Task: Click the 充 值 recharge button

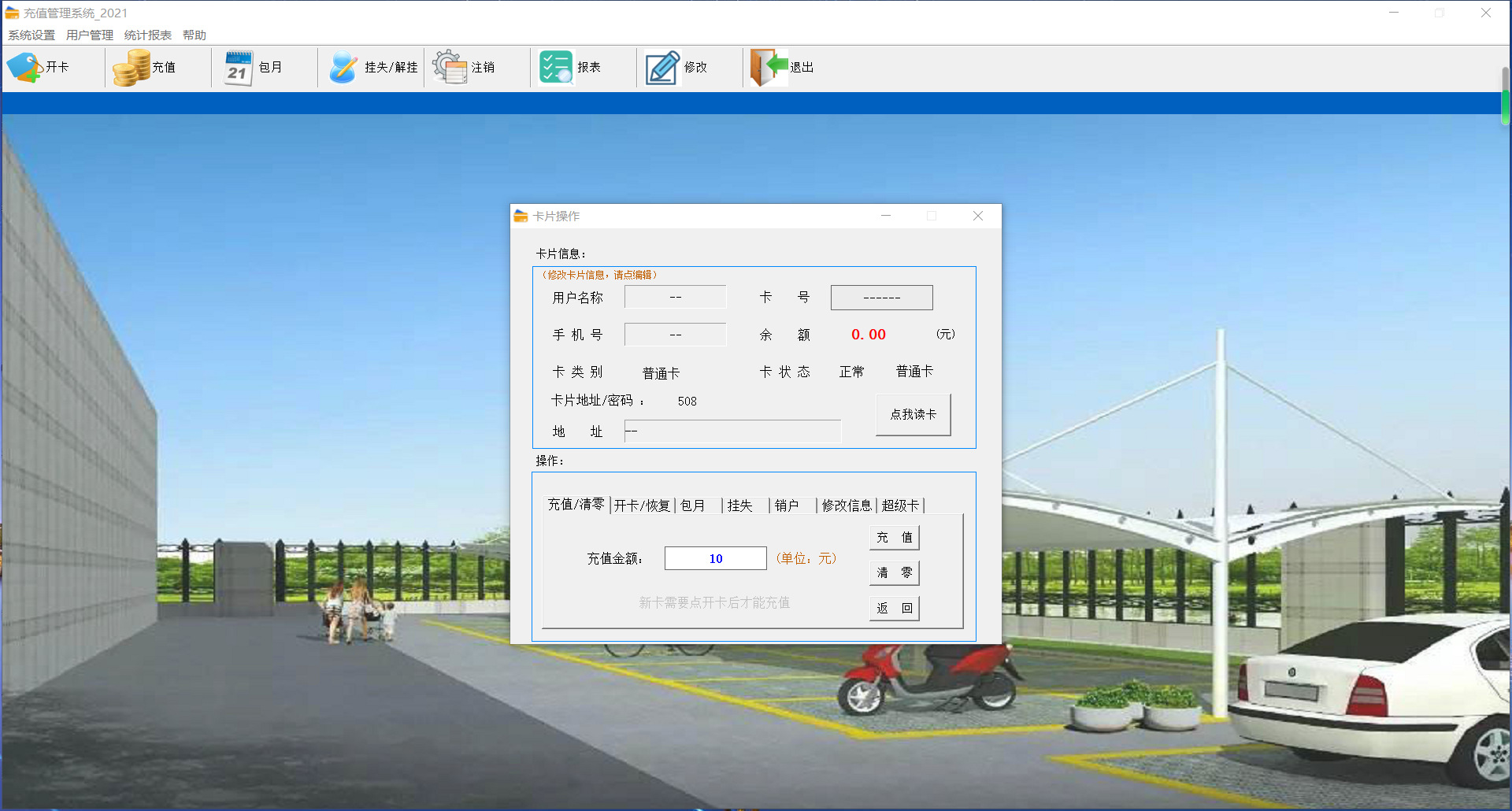Action: click(895, 538)
